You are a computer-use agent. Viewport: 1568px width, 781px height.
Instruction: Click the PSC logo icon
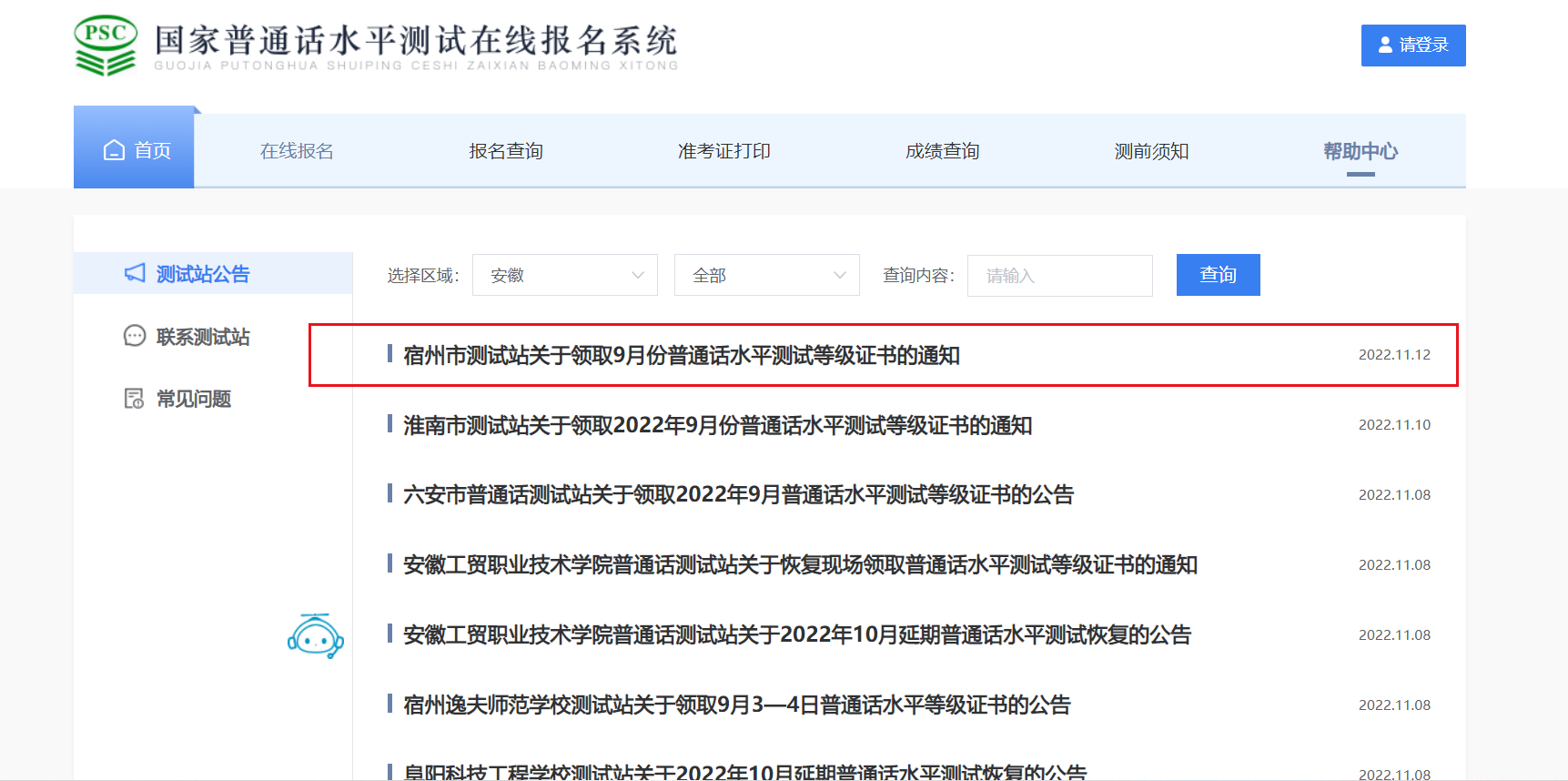click(x=106, y=45)
